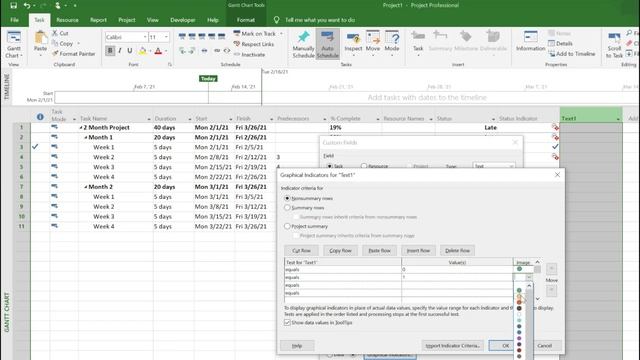Click Details in Properties group
640x360 pixels.
[560, 43]
